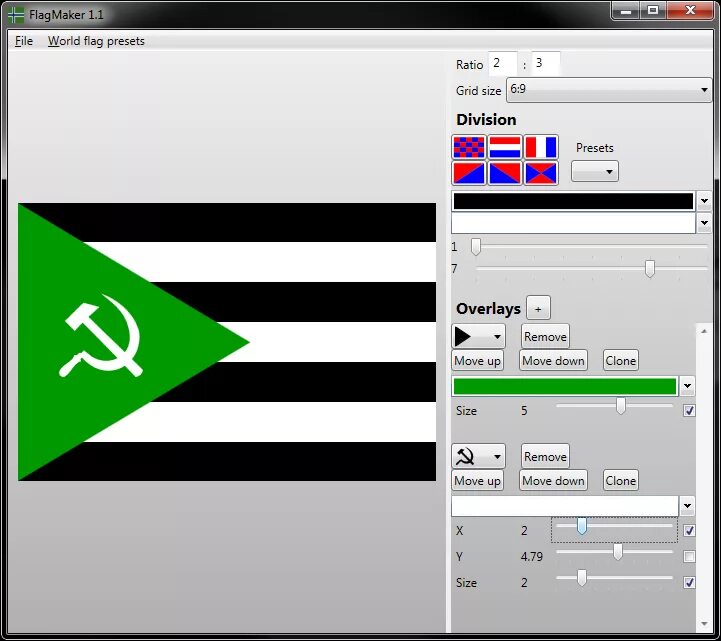The width and height of the screenshot is (721, 641).
Task: Click the division slider labeled 7
Action: (x=591, y=269)
